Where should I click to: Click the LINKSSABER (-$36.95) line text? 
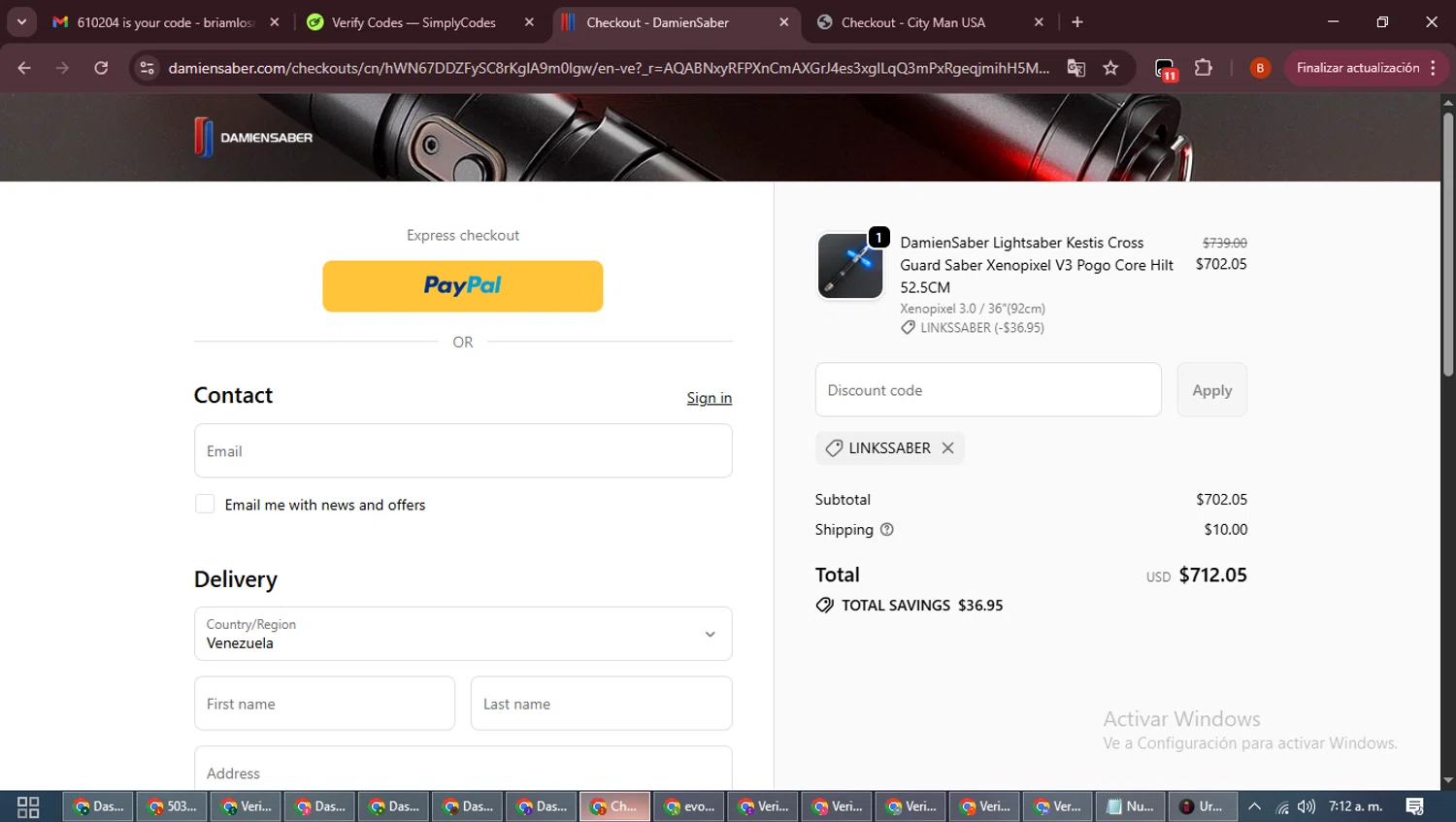982,328
